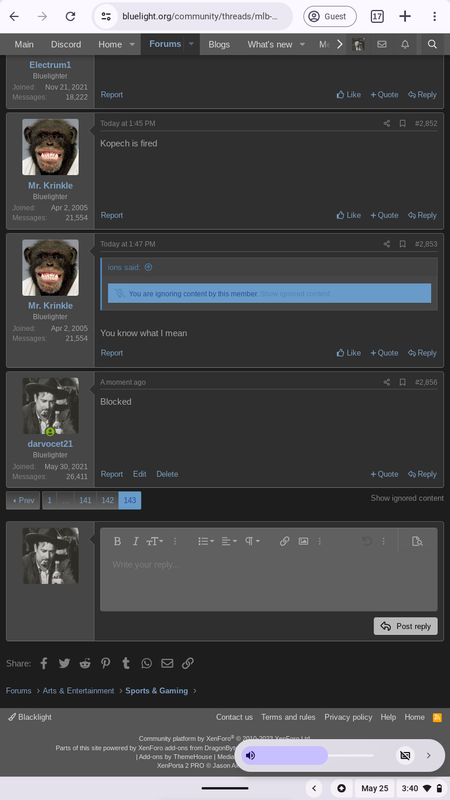Share thread on Twitter

coord(64,663)
